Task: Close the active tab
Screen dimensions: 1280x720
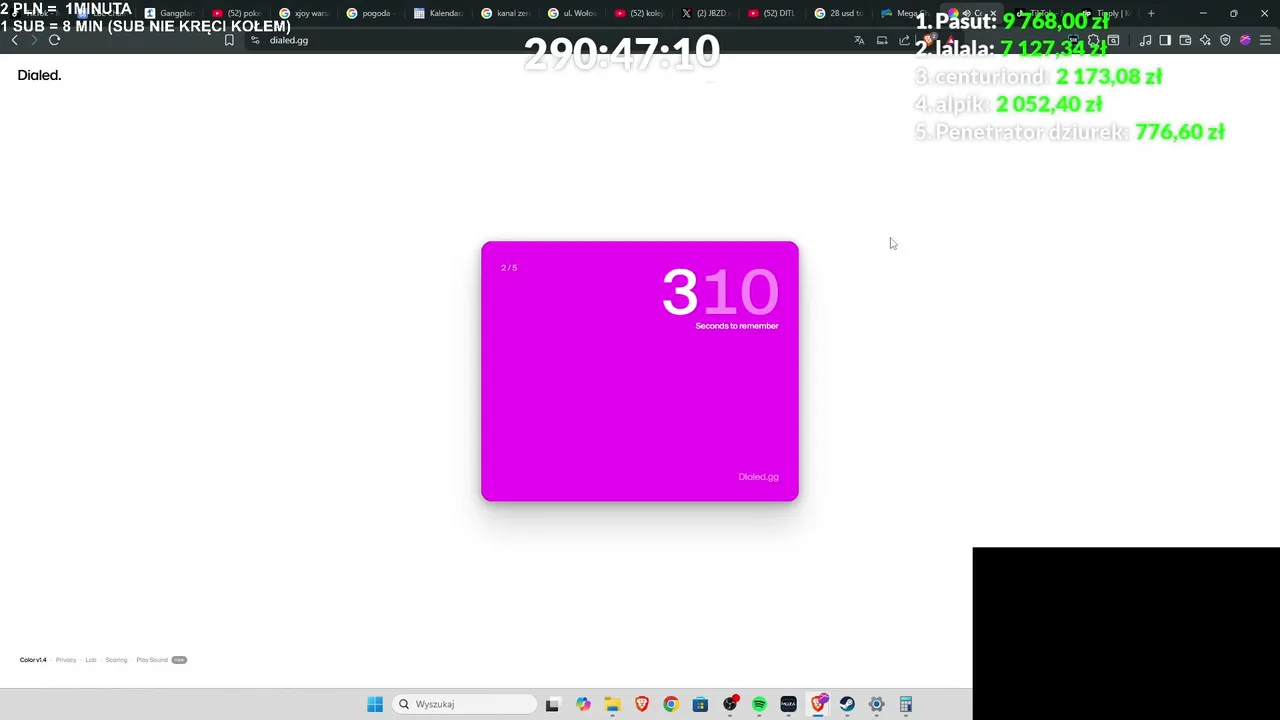Action: click(x=993, y=13)
